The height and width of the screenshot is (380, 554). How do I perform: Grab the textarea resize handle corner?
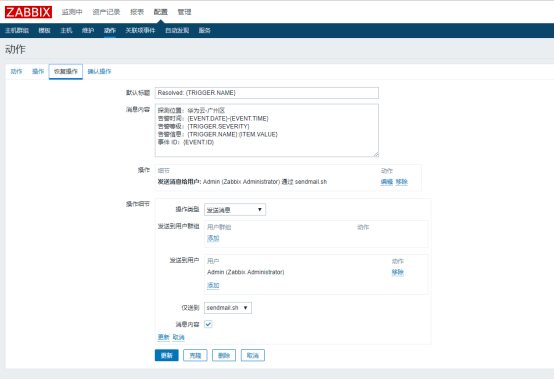pyautogui.click(x=376, y=154)
